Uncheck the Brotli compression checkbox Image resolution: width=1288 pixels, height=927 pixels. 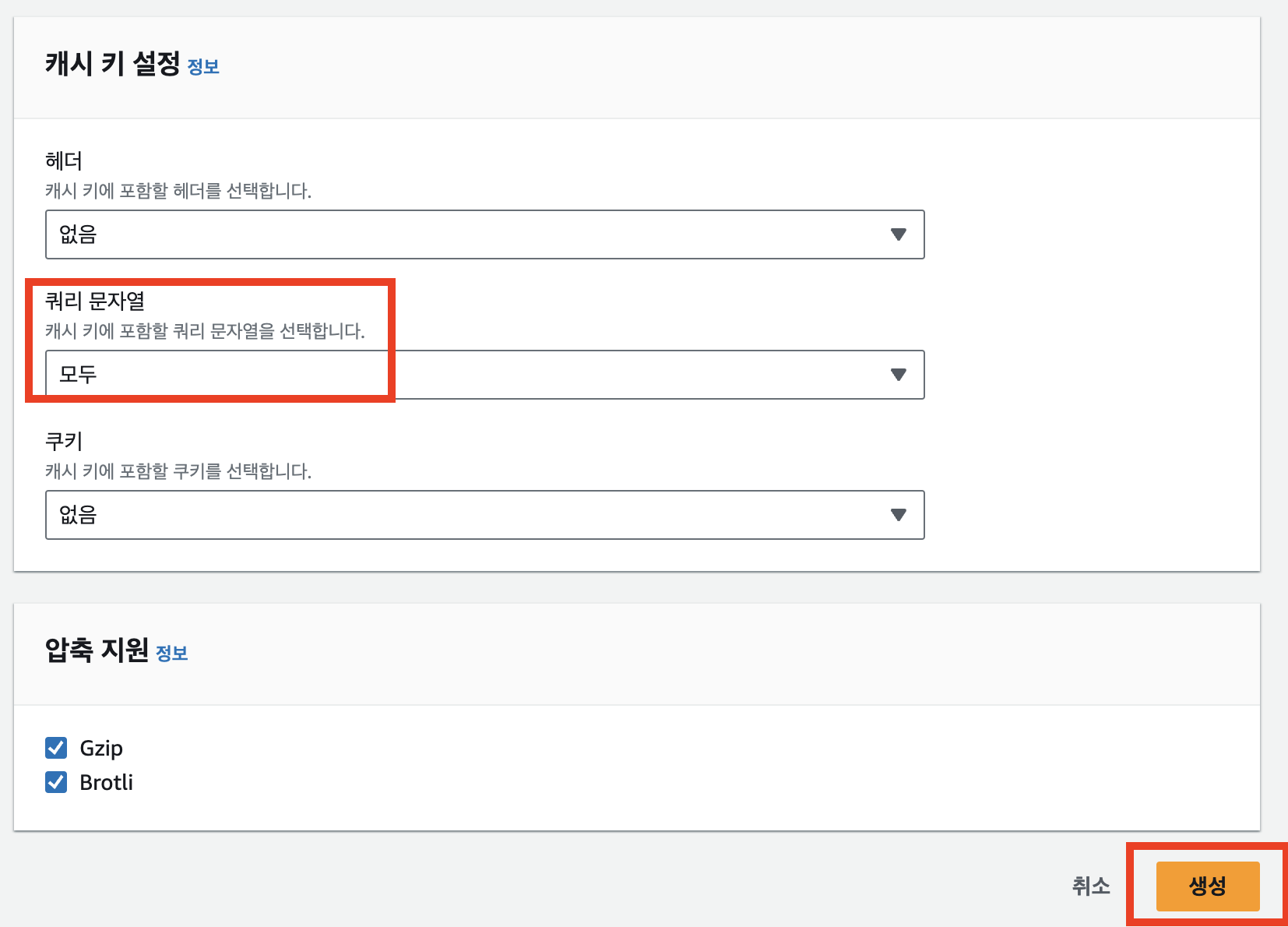pyautogui.click(x=56, y=782)
